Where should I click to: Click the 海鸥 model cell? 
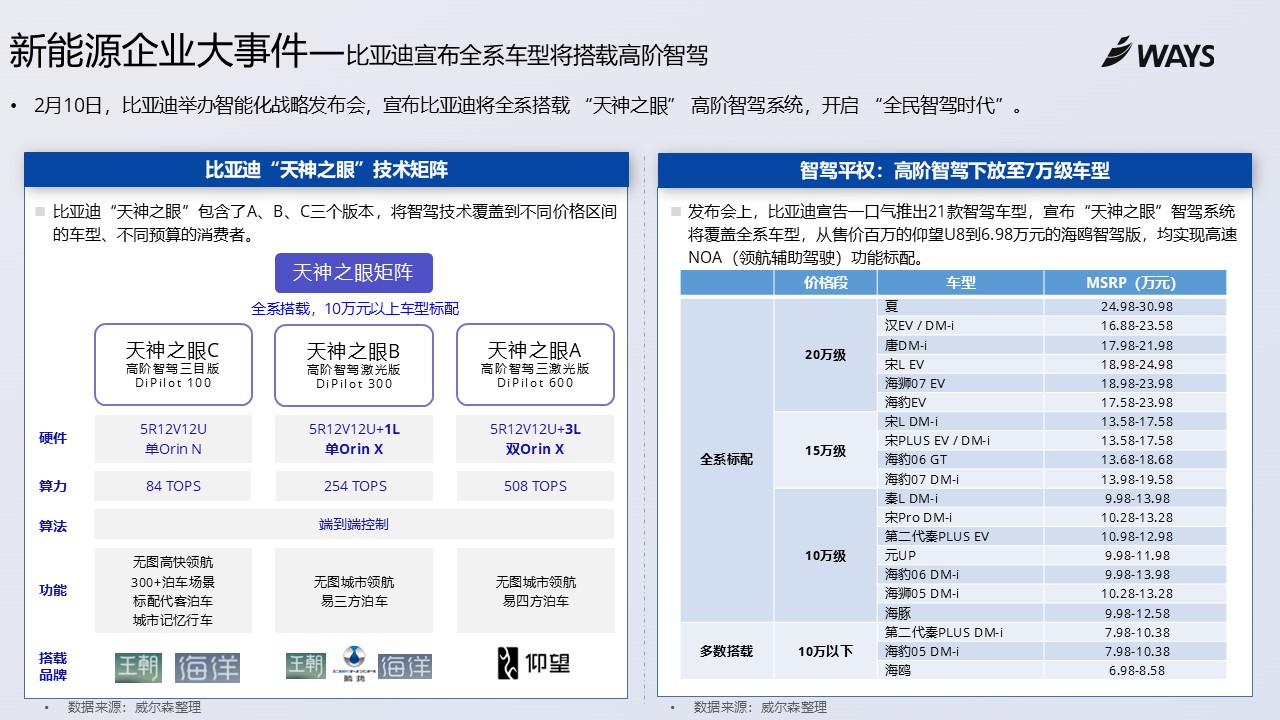(x=961, y=670)
